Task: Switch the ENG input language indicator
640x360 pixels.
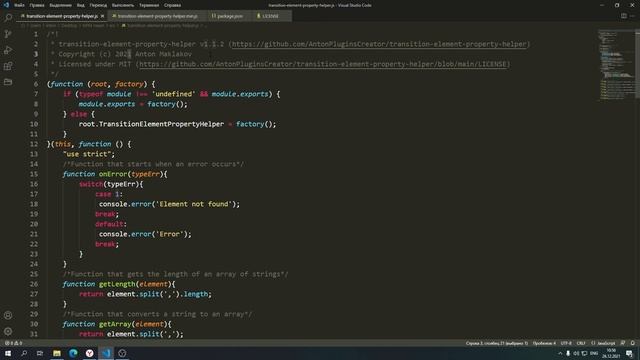Action: pos(594,353)
